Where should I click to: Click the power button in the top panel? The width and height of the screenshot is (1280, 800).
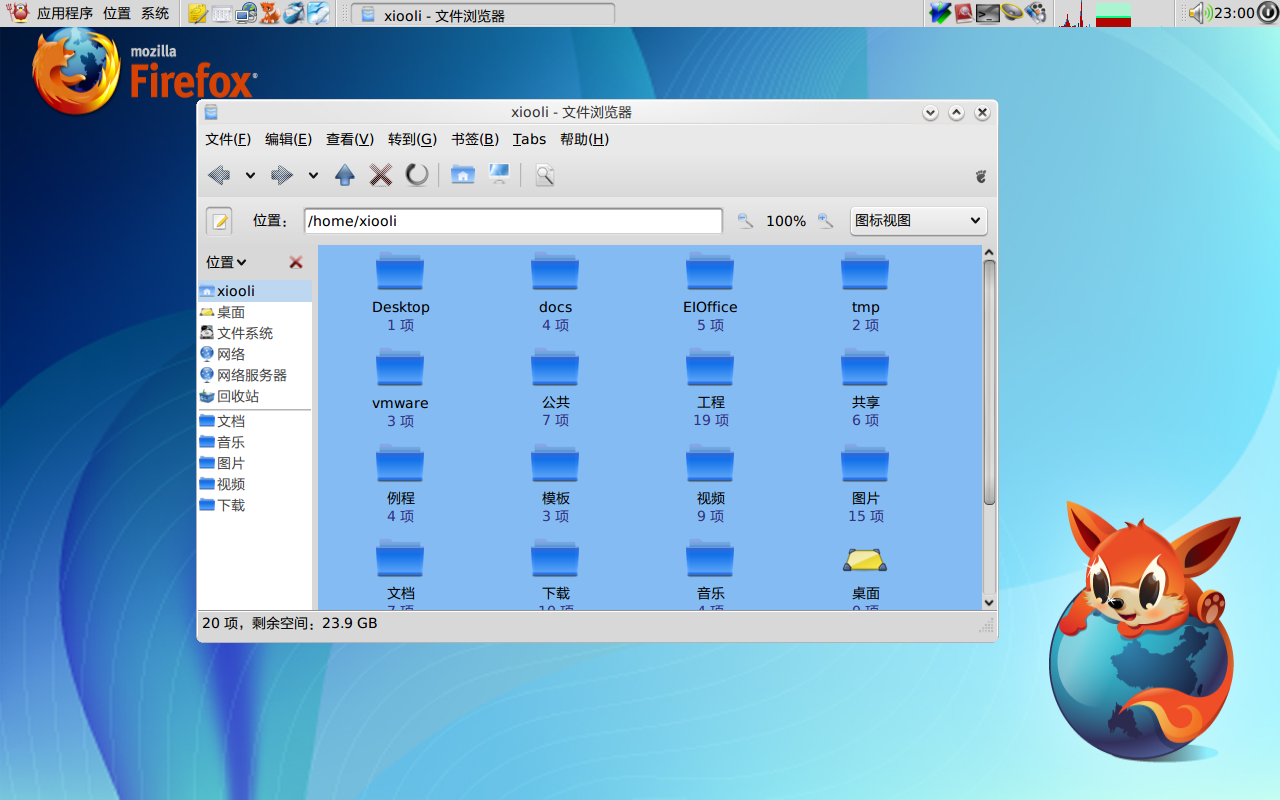coord(1266,13)
